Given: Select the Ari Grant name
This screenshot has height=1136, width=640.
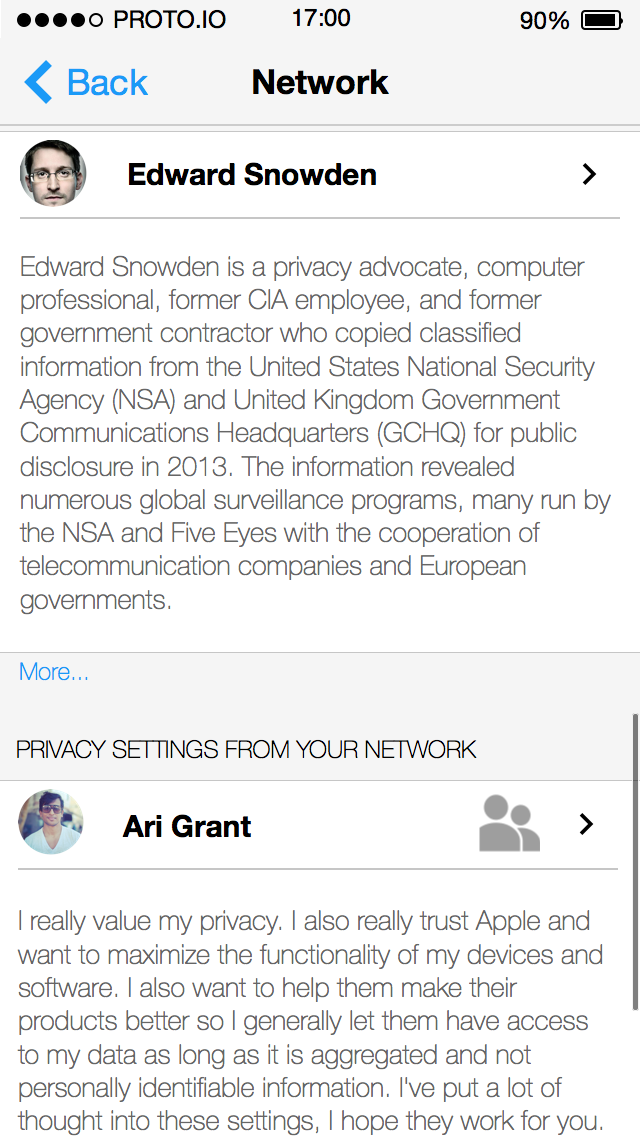Looking at the screenshot, I should [187, 826].
